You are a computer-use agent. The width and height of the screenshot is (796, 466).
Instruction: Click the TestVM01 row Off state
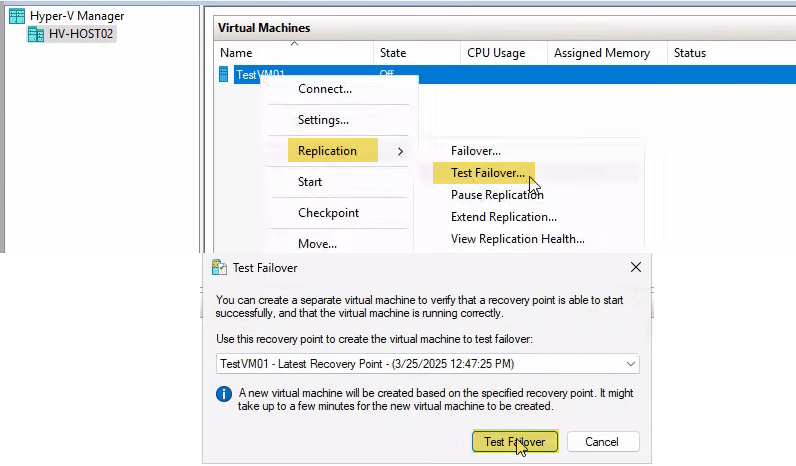(386, 73)
